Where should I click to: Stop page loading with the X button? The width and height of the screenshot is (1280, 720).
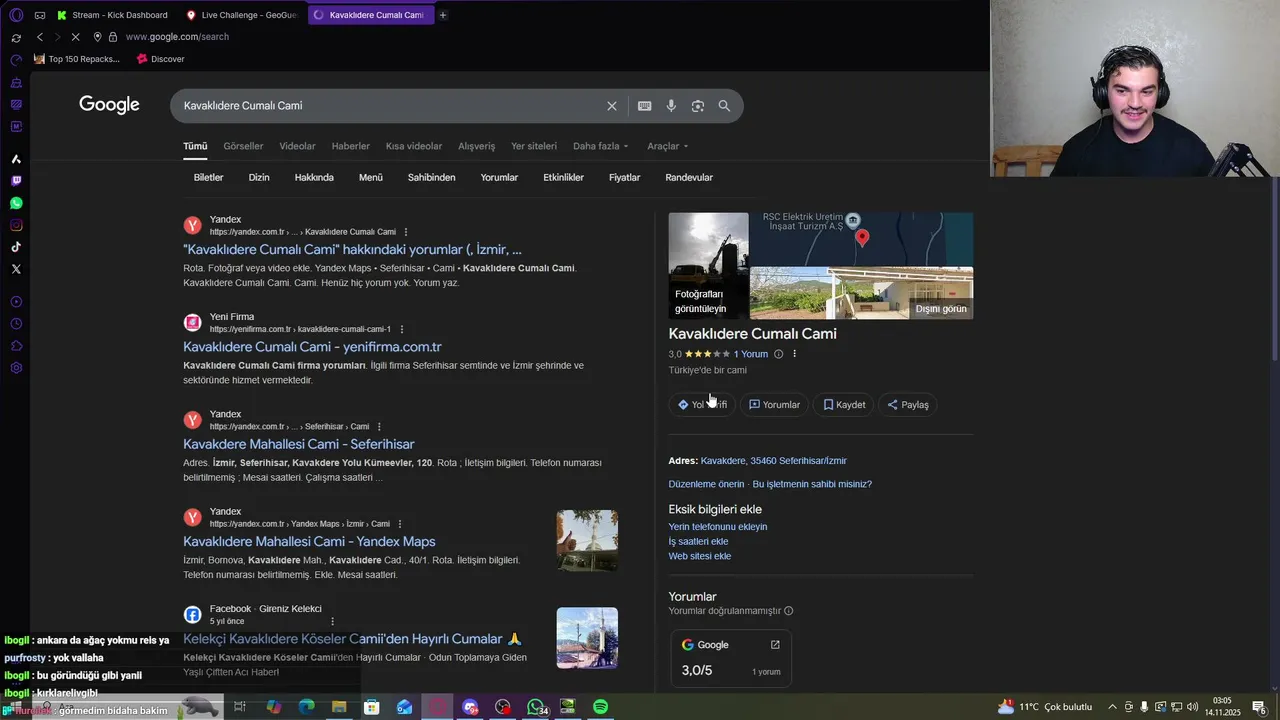76,37
